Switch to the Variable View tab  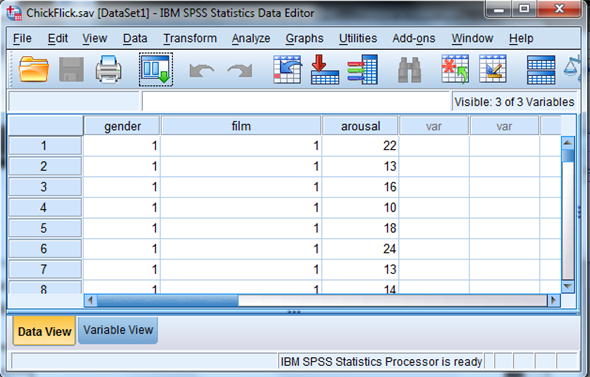pyautogui.click(x=118, y=330)
